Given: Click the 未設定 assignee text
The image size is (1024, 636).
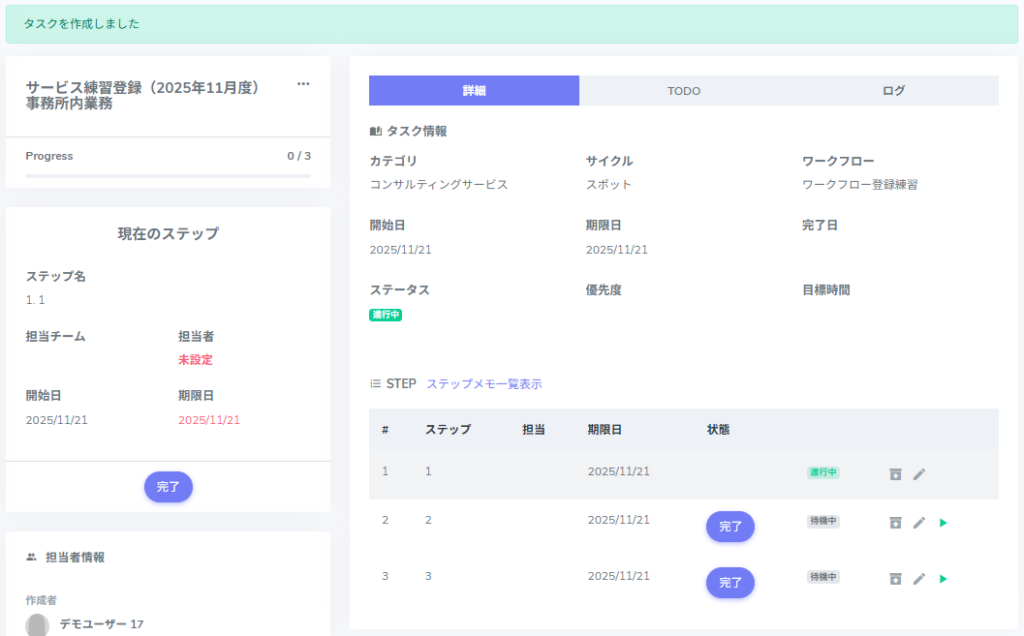Looking at the screenshot, I should tap(195, 360).
